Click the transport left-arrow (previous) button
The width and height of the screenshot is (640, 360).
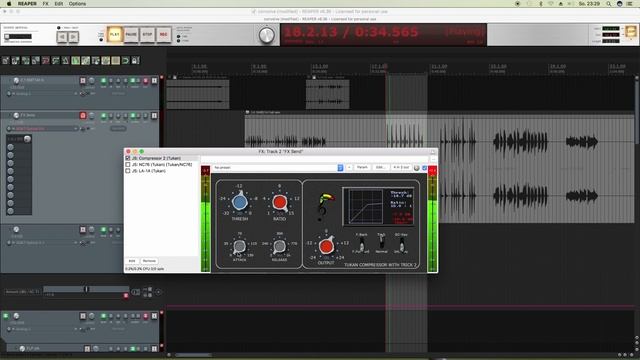pyautogui.click(x=62, y=37)
